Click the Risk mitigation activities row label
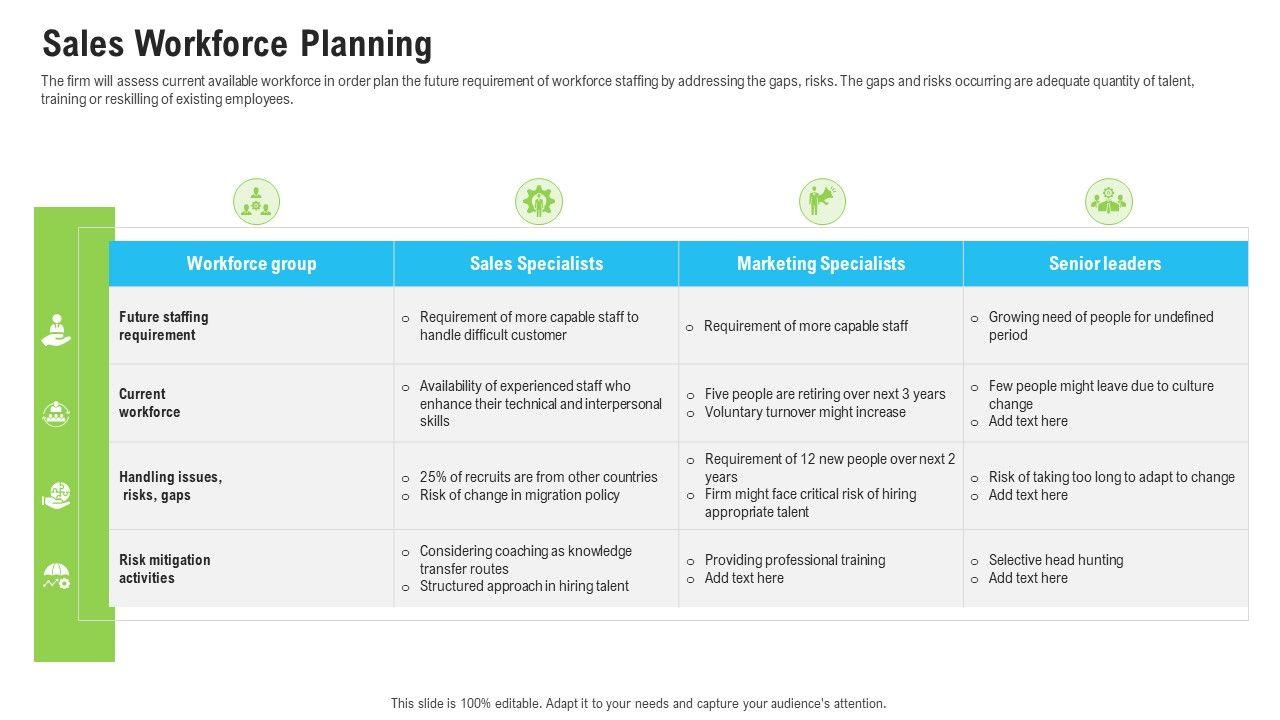 (165, 569)
